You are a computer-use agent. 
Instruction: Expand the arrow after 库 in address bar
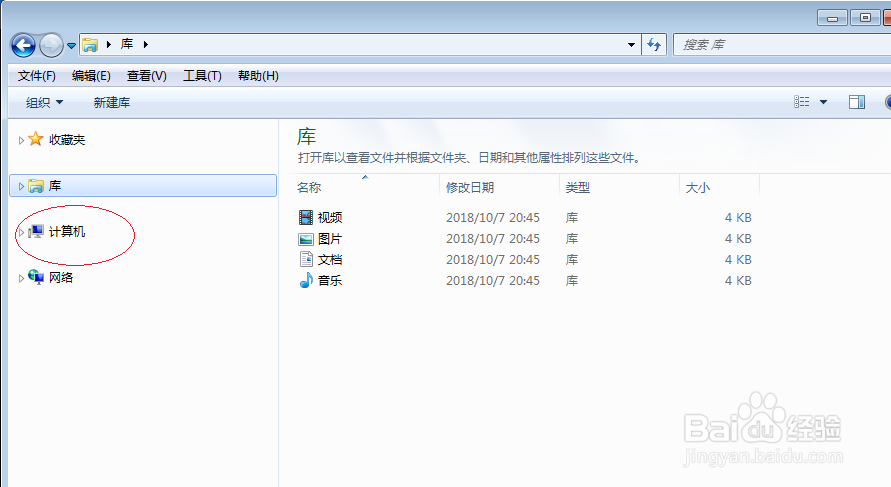coord(145,44)
